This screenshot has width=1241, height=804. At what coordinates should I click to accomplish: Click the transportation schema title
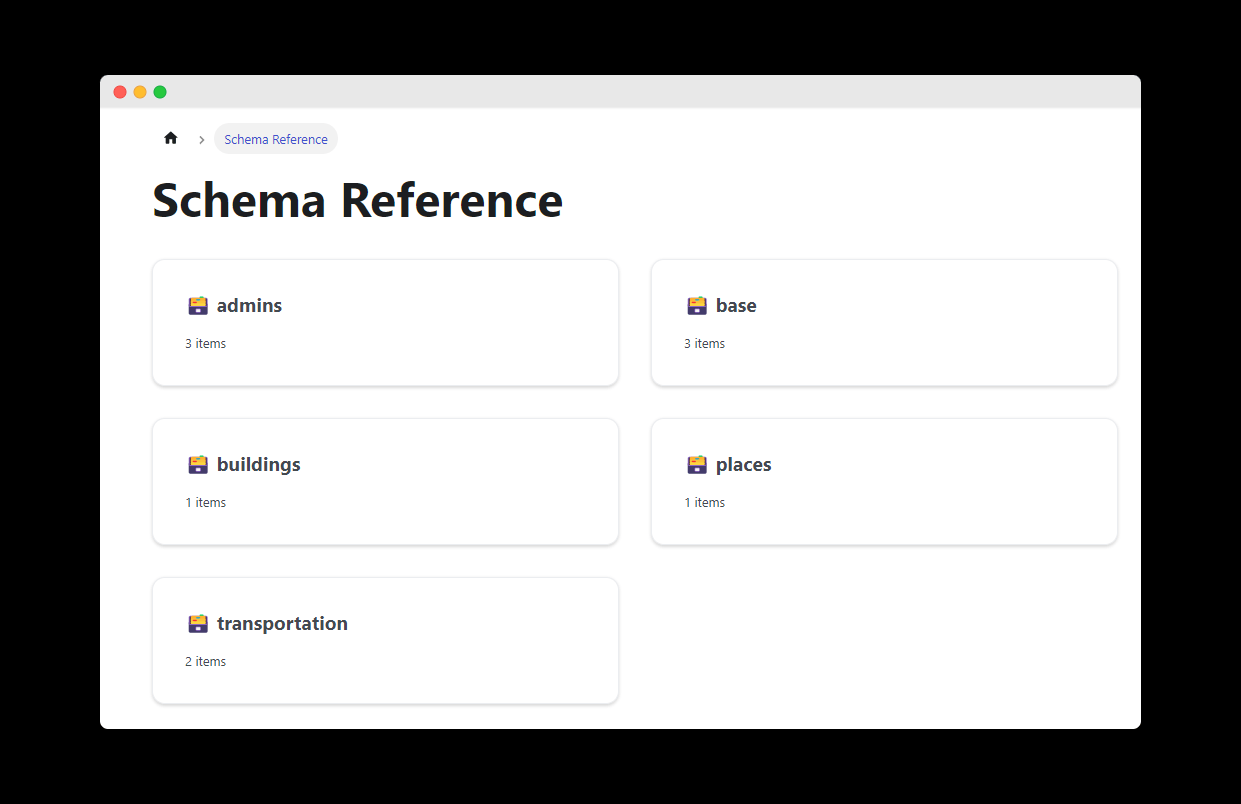[283, 623]
